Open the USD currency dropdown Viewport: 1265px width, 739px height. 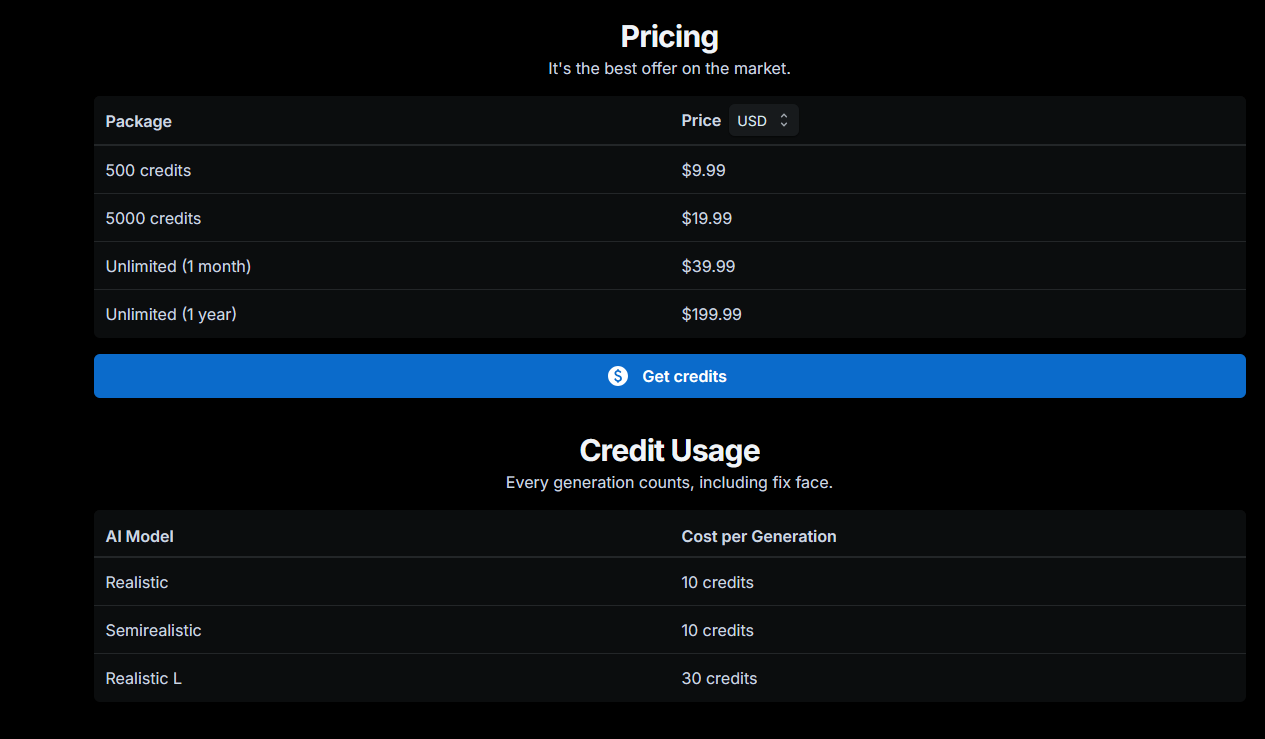(763, 120)
